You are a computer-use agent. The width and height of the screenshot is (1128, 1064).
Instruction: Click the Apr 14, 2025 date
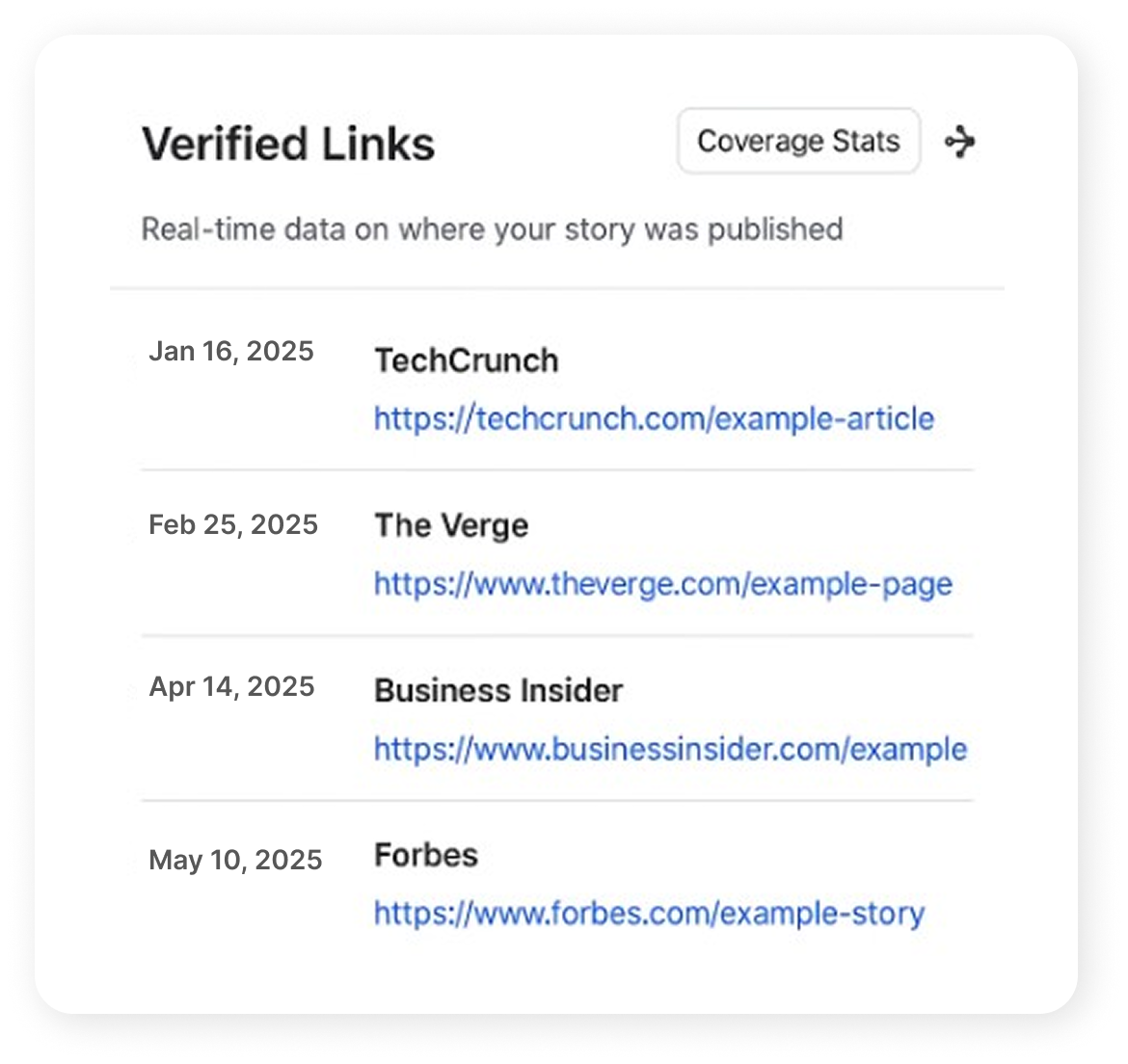(232, 687)
